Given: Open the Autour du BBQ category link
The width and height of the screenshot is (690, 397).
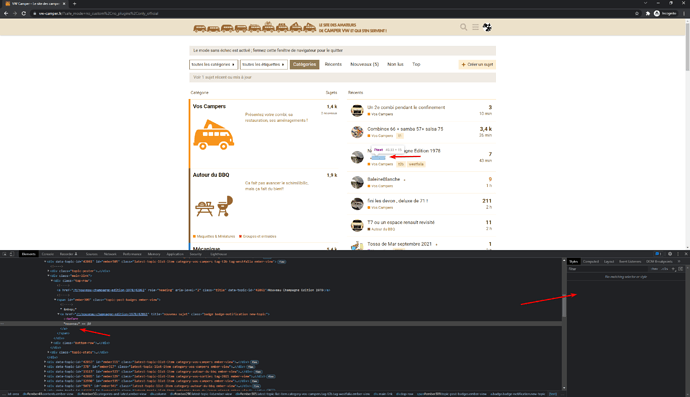Looking at the screenshot, I should pyautogui.click(x=211, y=175).
